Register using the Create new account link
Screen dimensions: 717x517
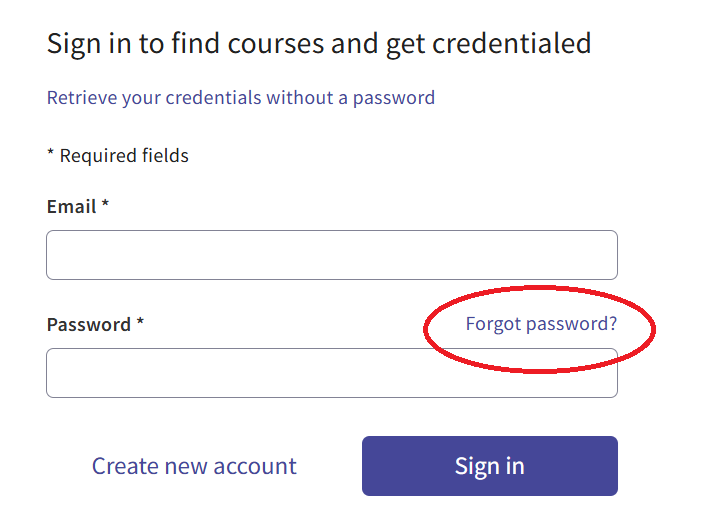[x=194, y=466]
